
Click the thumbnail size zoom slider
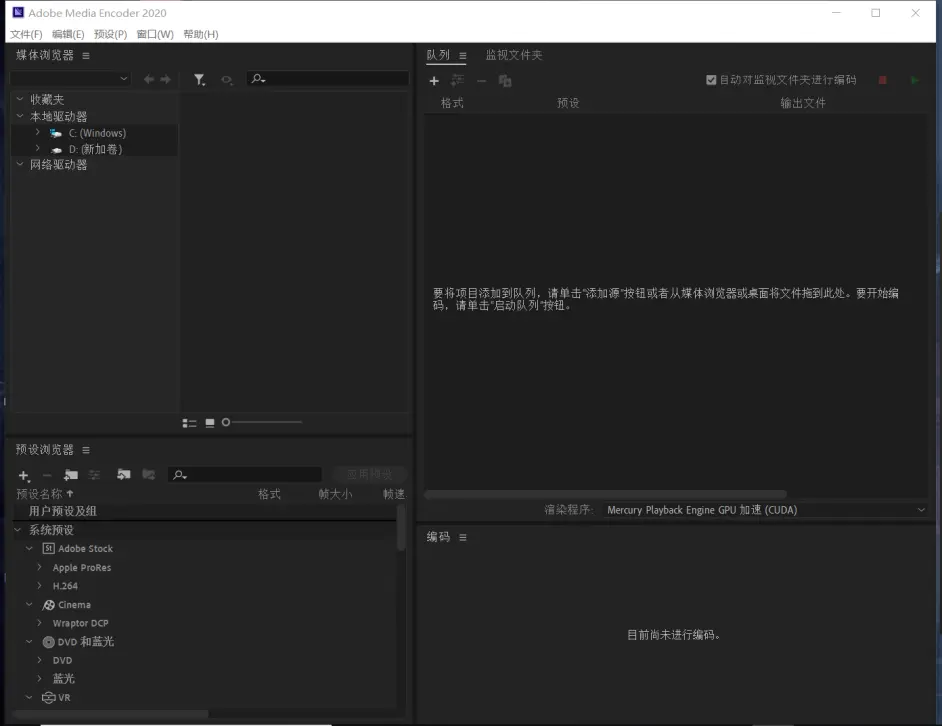[262, 422]
